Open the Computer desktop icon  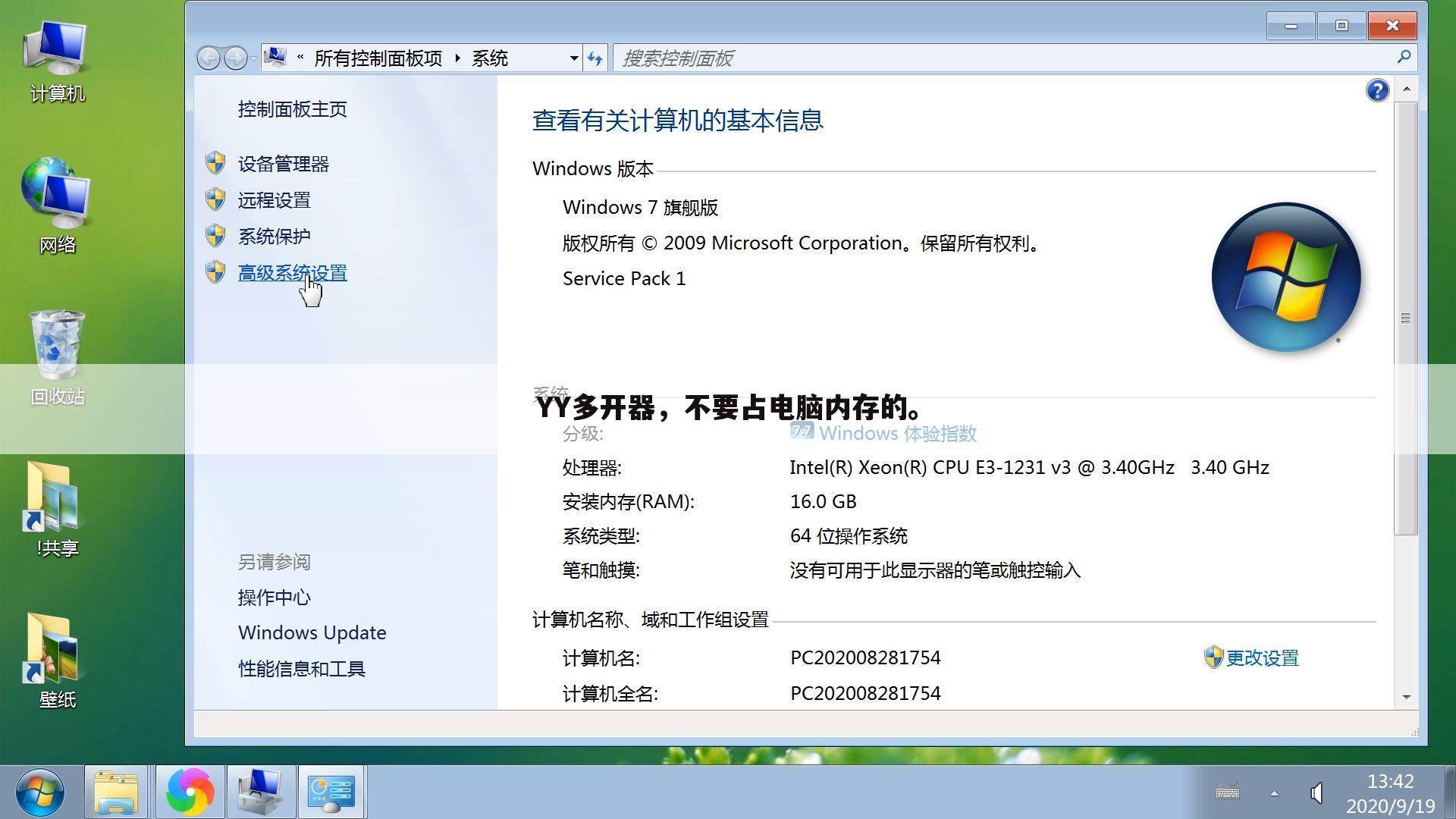tap(57, 61)
